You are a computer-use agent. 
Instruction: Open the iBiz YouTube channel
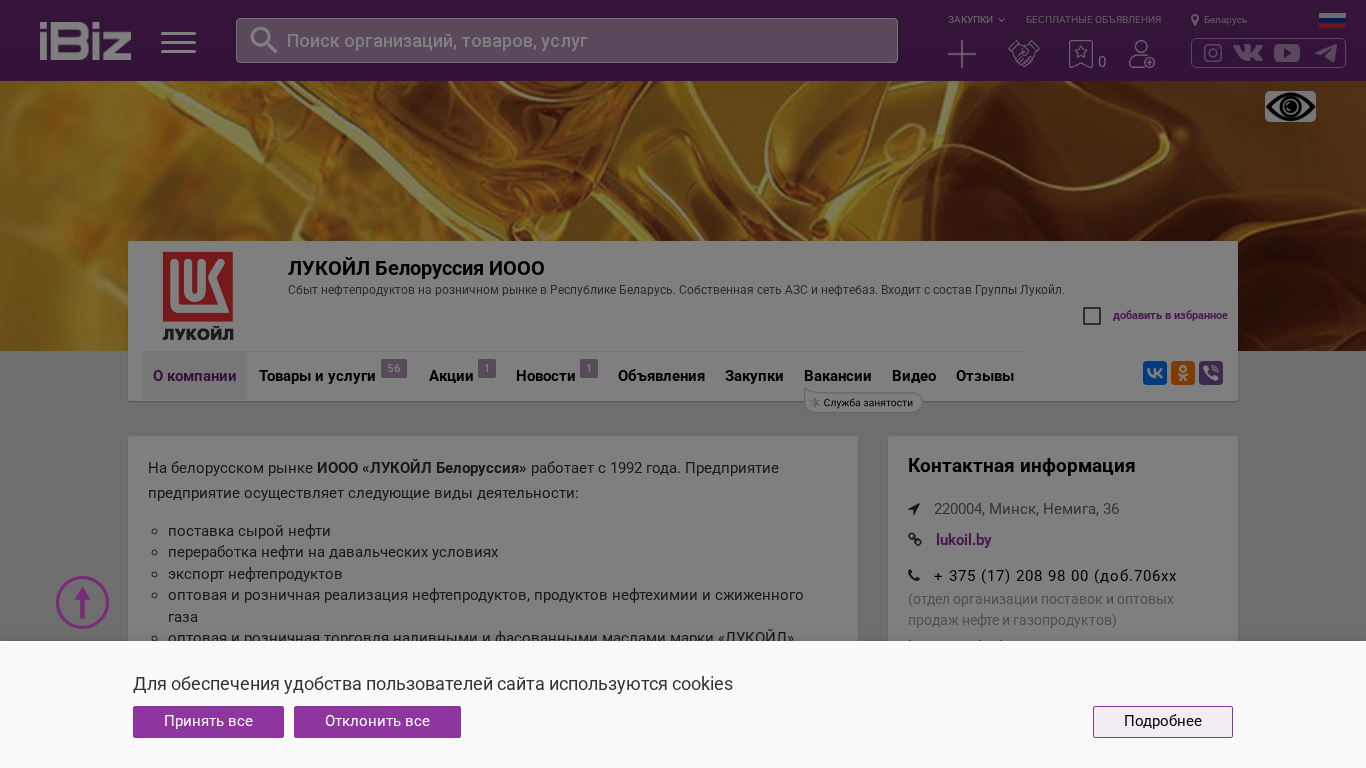(x=1287, y=53)
